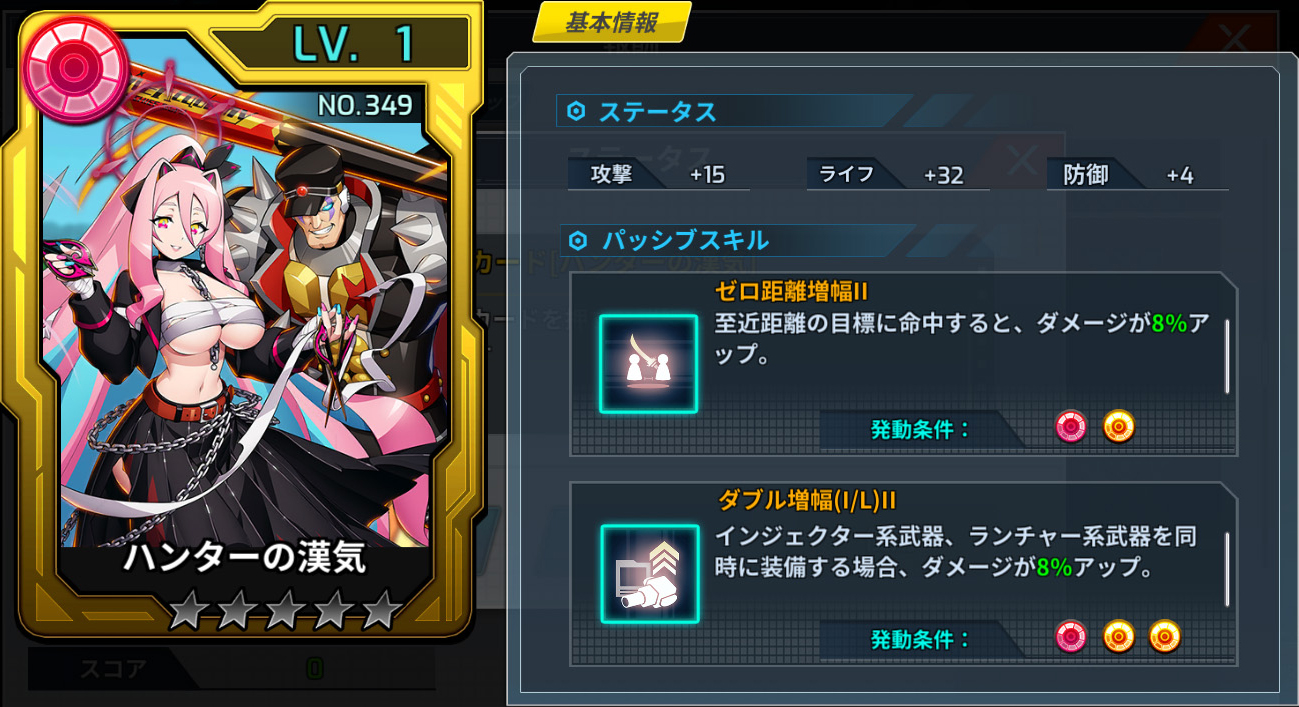Select the ダブル増幅(I/L)II skill icon
The image size is (1299, 707).
[x=649, y=574]
